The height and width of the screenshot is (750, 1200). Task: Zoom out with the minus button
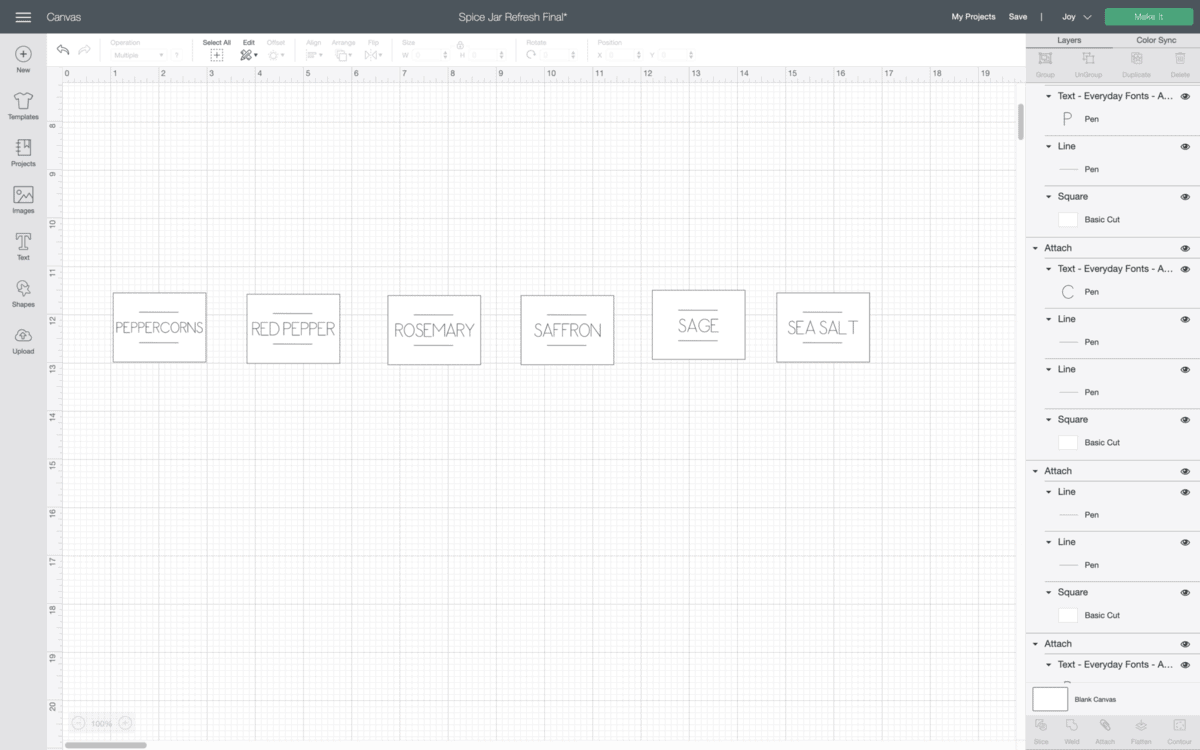pyautogui.click(x=78, y=723)
